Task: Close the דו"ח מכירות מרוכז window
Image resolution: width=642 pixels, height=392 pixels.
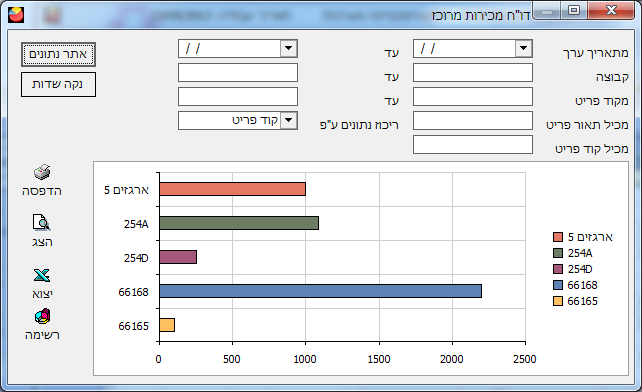Action: 611,10
